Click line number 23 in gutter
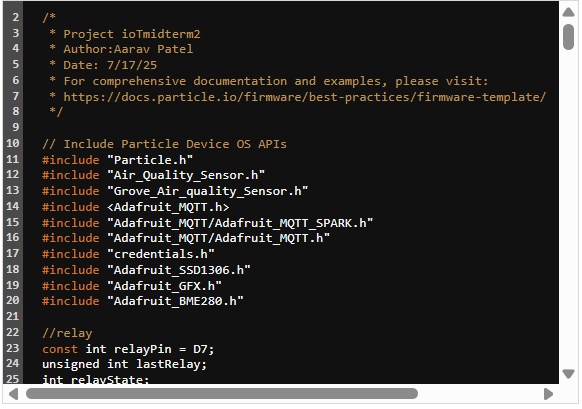The height and width of the screenshot is (409, 582). pos(13,348)
